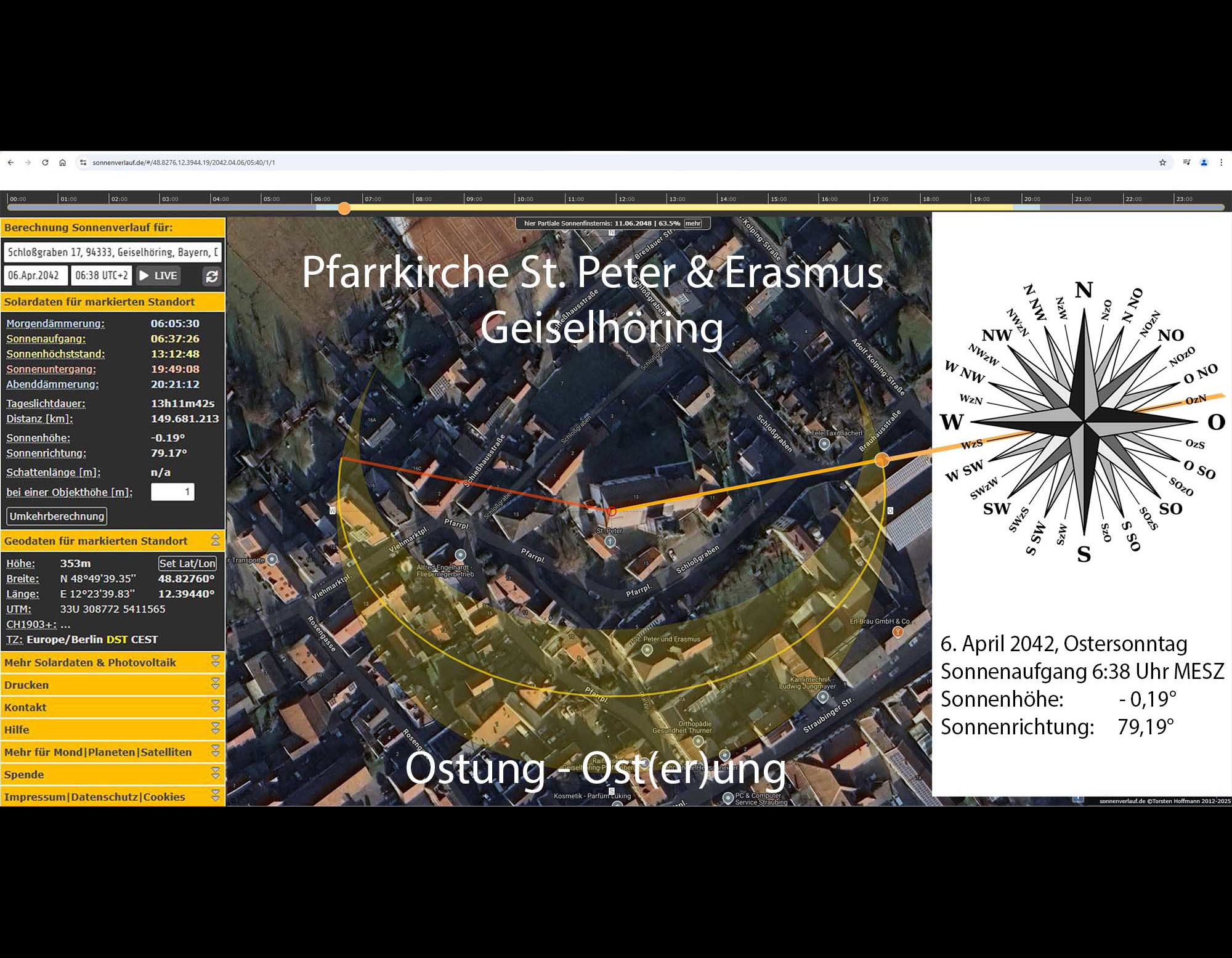
Task: Click the orange time slider handle
Action: tap(344, 208)
